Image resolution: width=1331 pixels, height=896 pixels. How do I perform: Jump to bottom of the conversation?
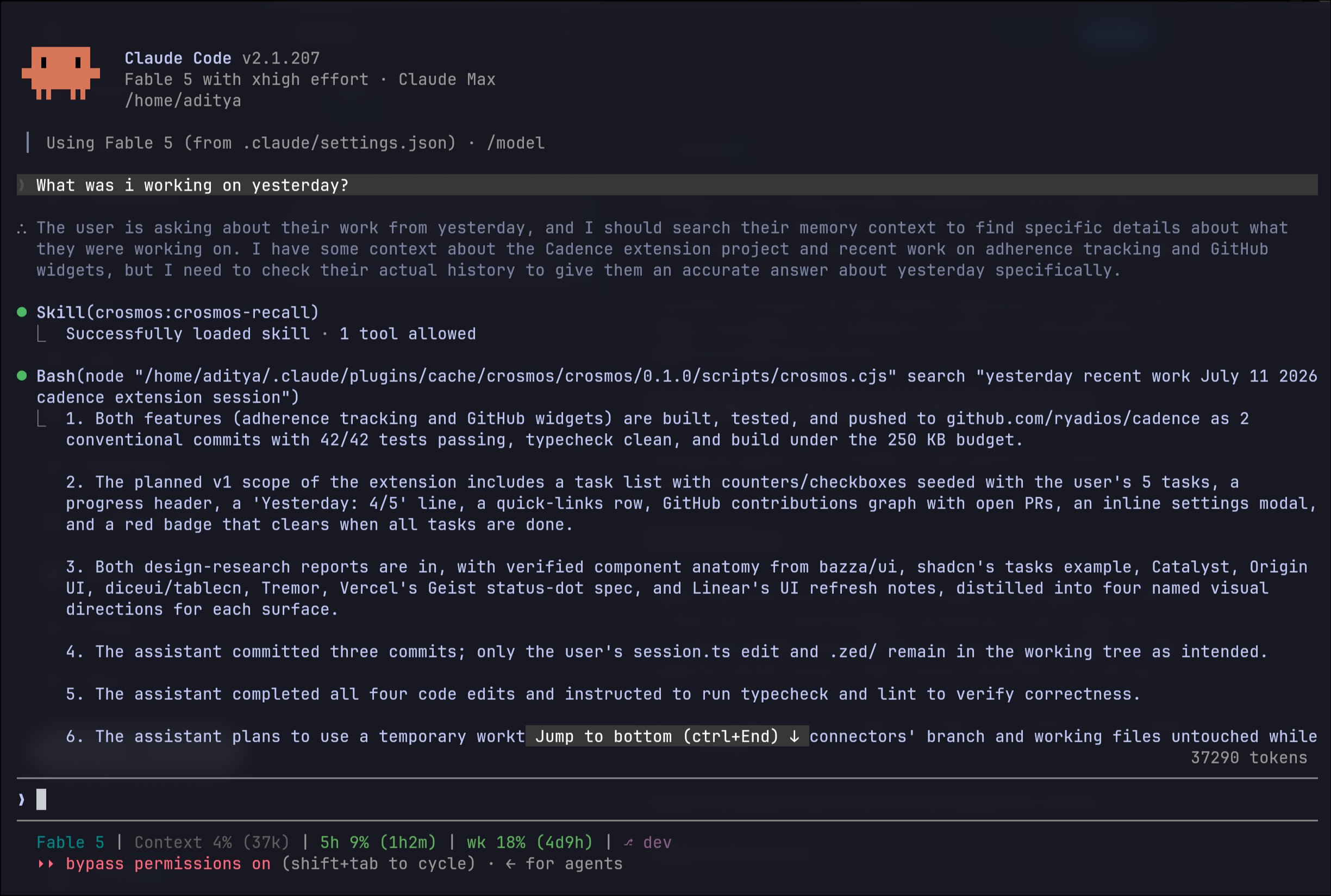click(667, 736)
